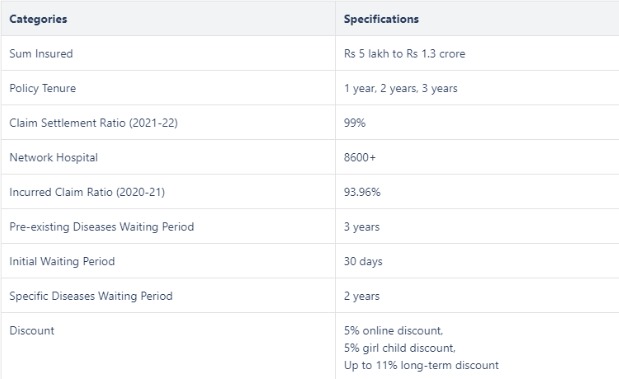Select the Sum Insured row label
This screenshot has width=619, height=379.
[x=41, y=54]
